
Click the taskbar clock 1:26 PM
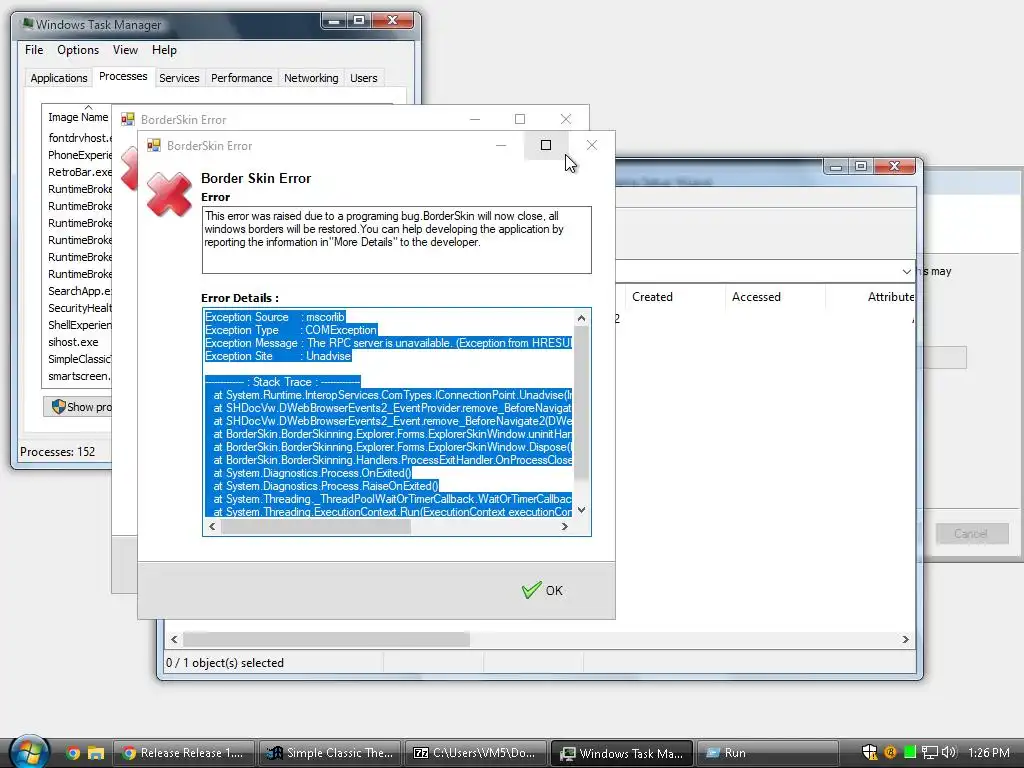point(989,753)
